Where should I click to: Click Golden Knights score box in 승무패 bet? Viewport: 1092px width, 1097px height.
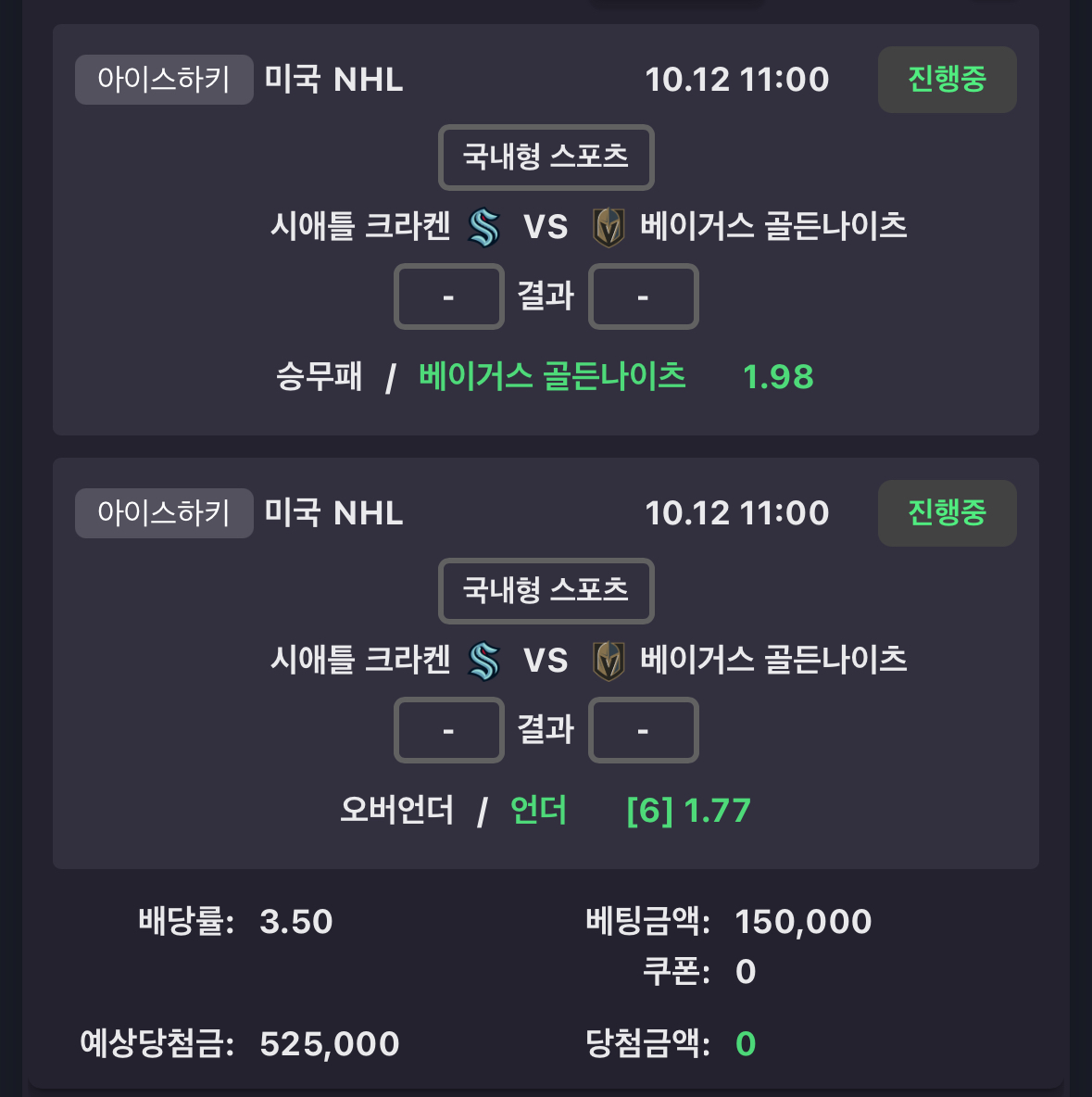click(x=643, y=296)
